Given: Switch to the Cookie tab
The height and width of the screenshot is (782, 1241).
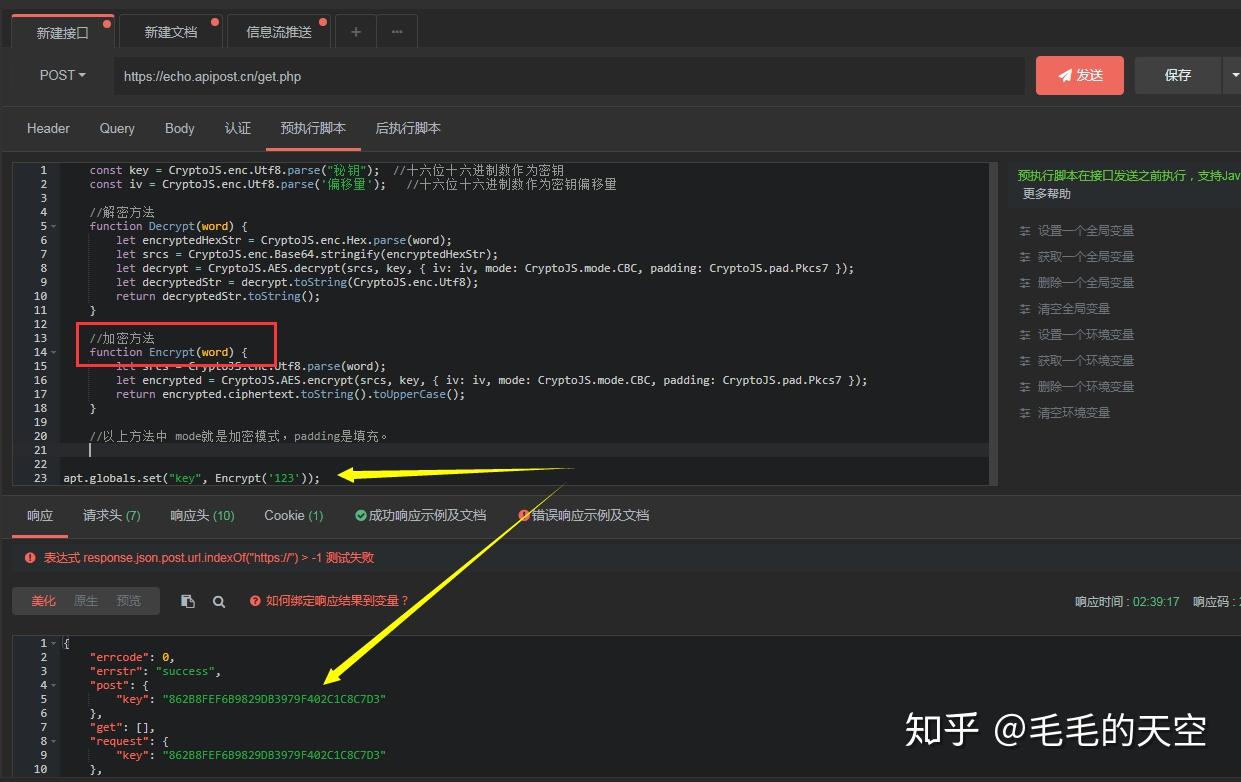Looking at the screenshot, I should tap(293, 515).
